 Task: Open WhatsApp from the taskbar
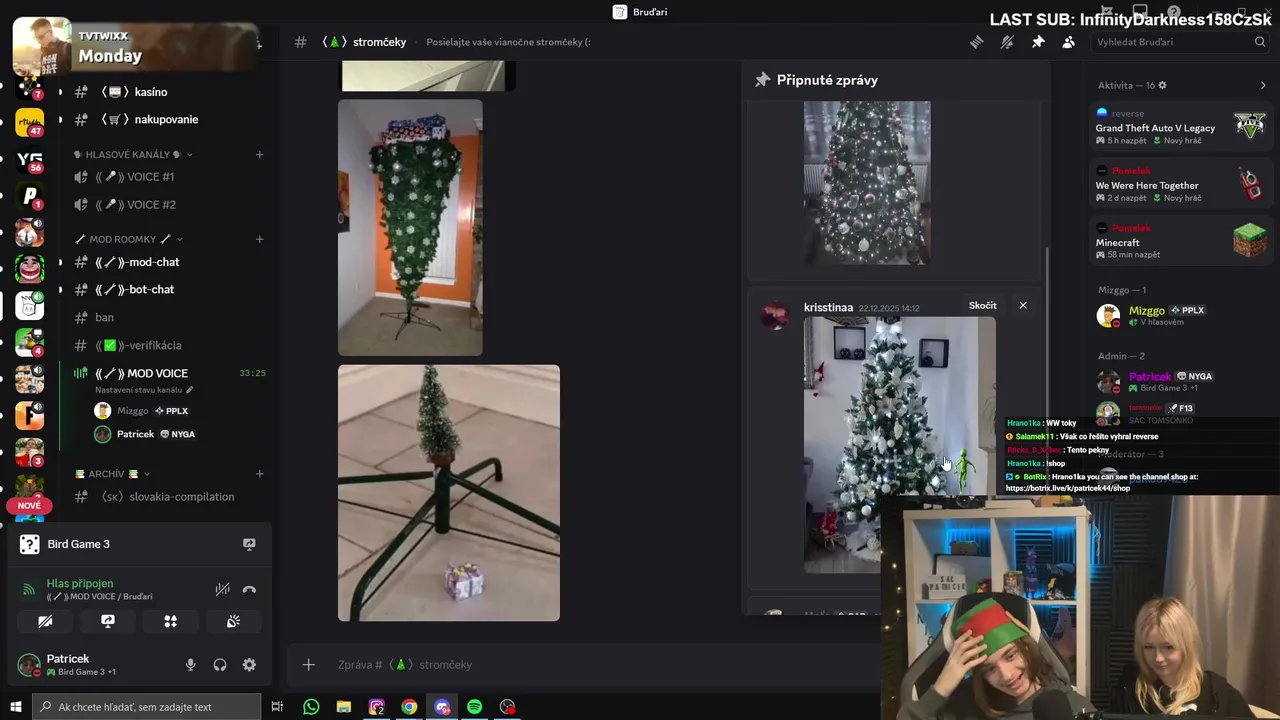pos(311,707)
